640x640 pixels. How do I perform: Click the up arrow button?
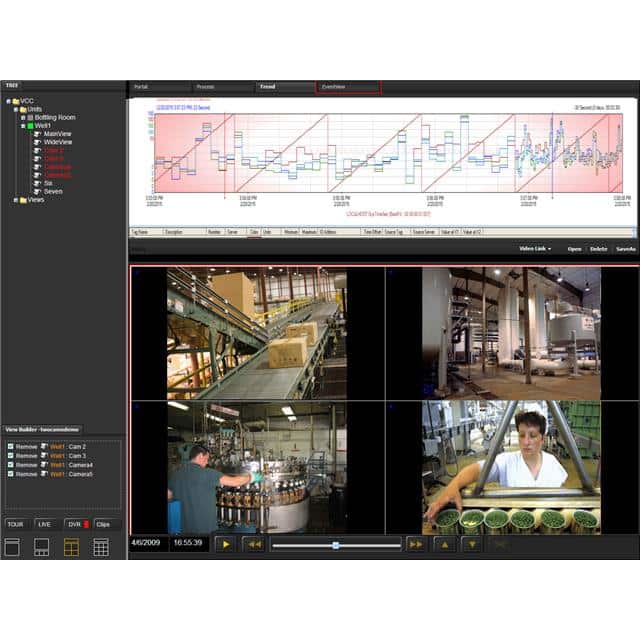[444, 544]
